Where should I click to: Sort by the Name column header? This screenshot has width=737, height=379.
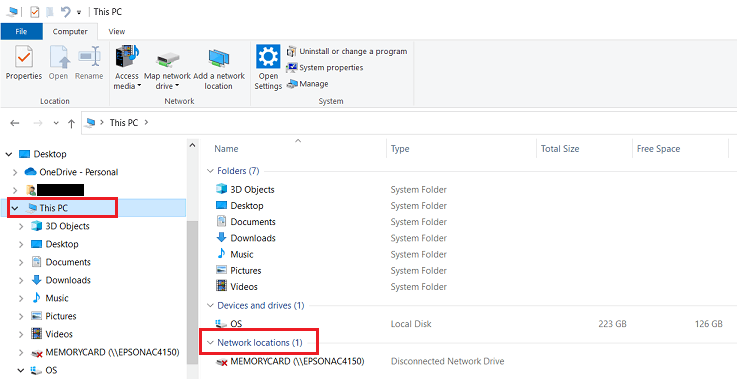tap(226, 149)
